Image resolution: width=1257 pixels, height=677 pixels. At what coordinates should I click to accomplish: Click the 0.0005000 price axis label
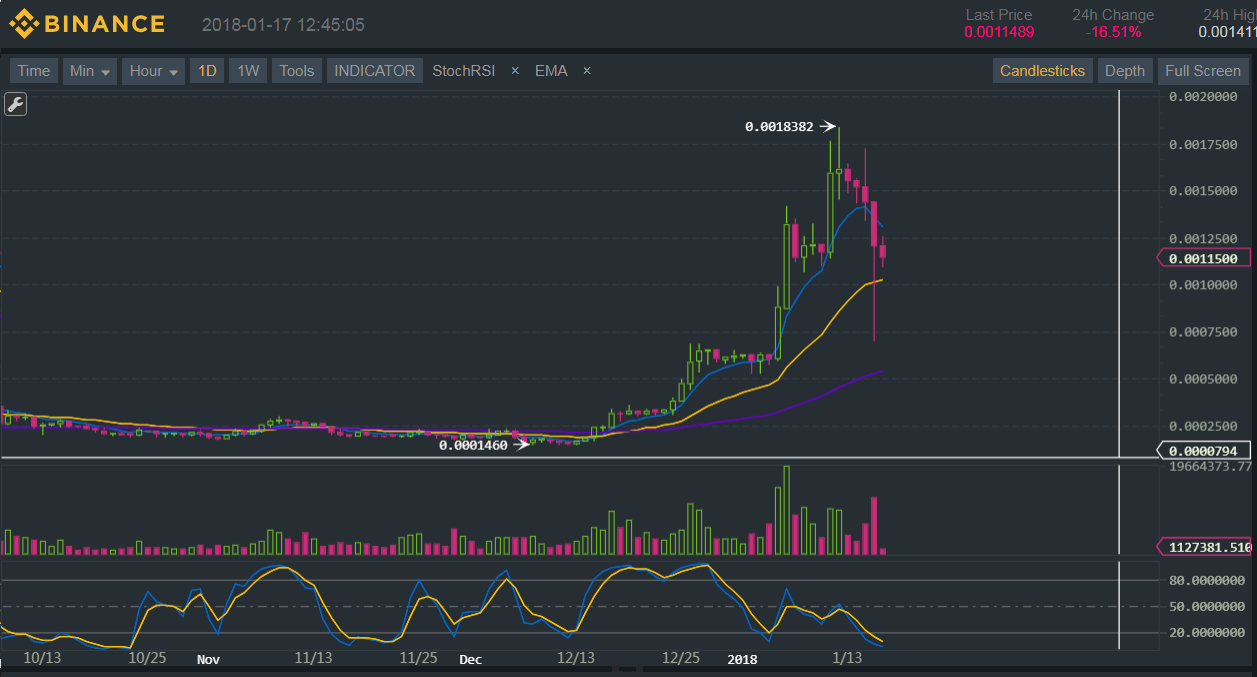[x=1203, y=379]
